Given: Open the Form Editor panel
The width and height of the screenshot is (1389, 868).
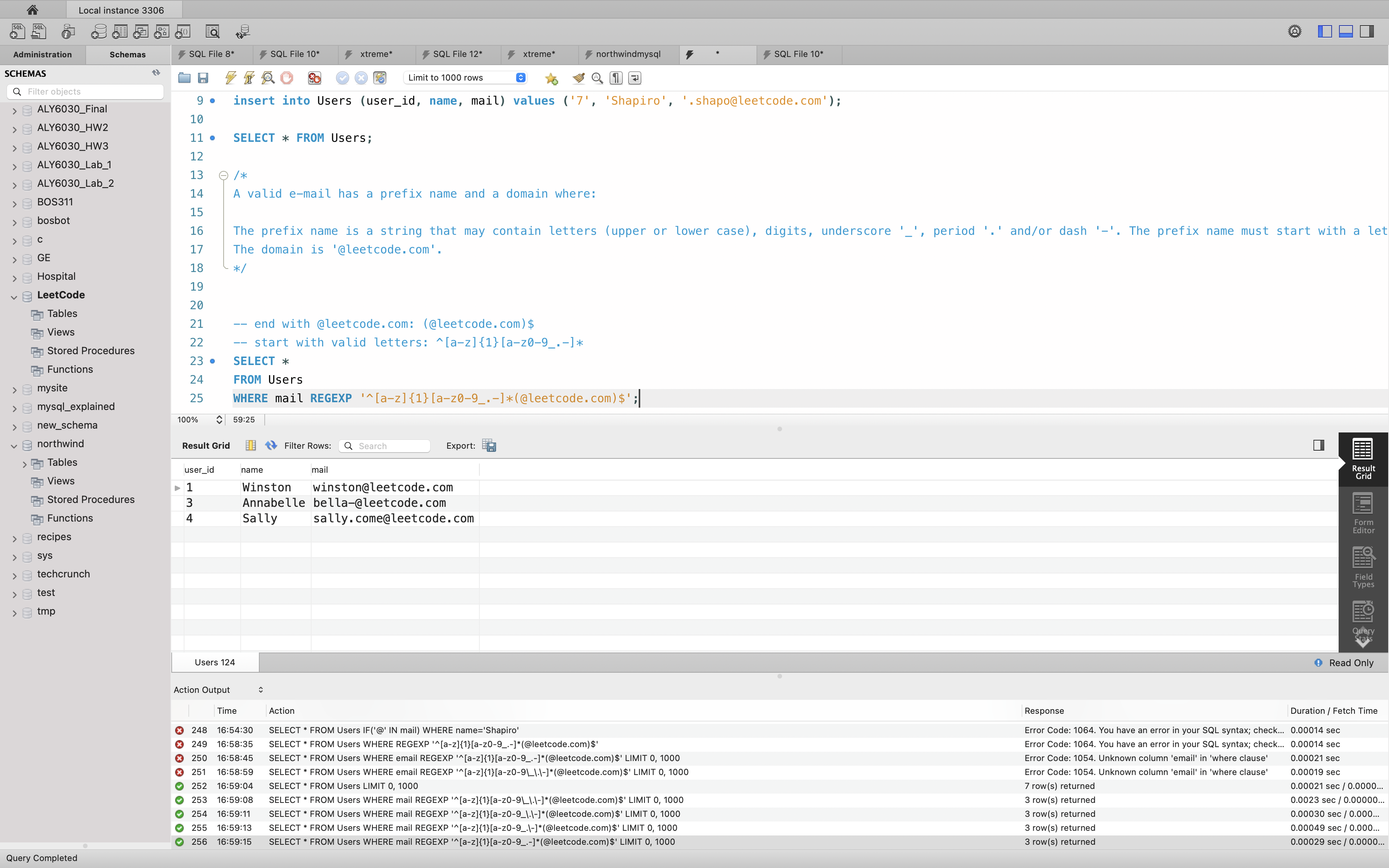Looking at the screenshot, I should click(1363, 513).
